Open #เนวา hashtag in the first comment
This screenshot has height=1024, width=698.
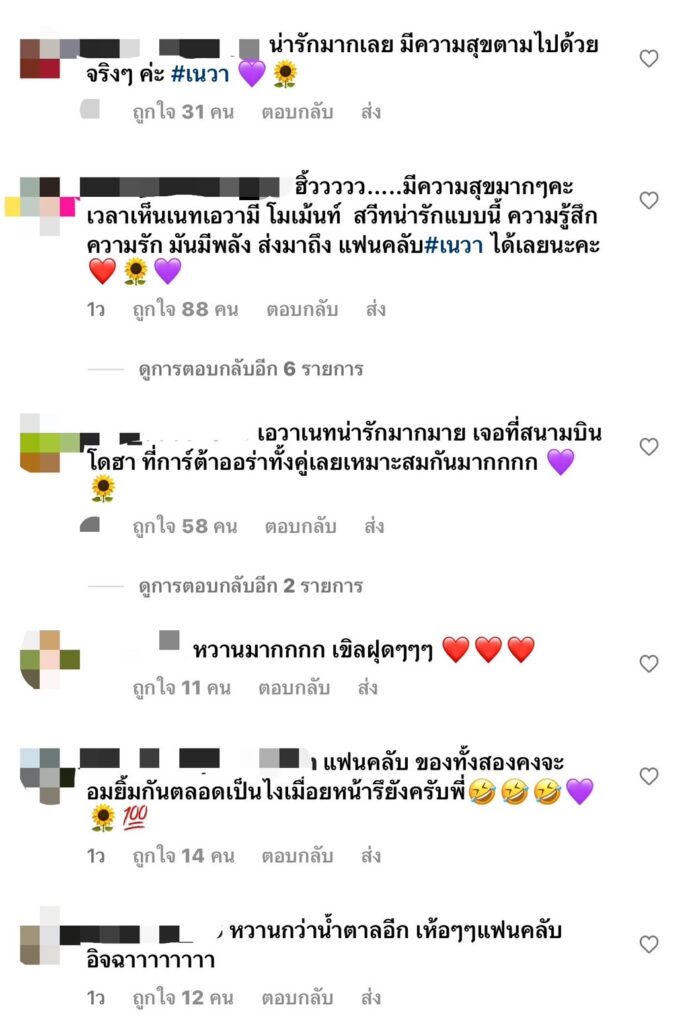pos(200,74)
